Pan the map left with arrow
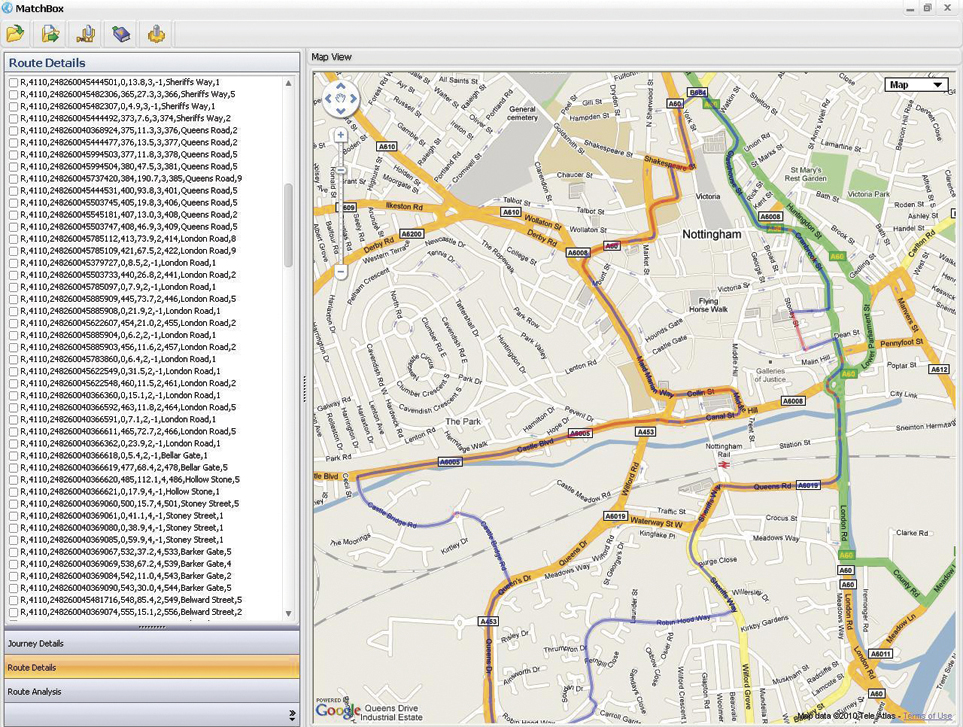 [330, 99]
